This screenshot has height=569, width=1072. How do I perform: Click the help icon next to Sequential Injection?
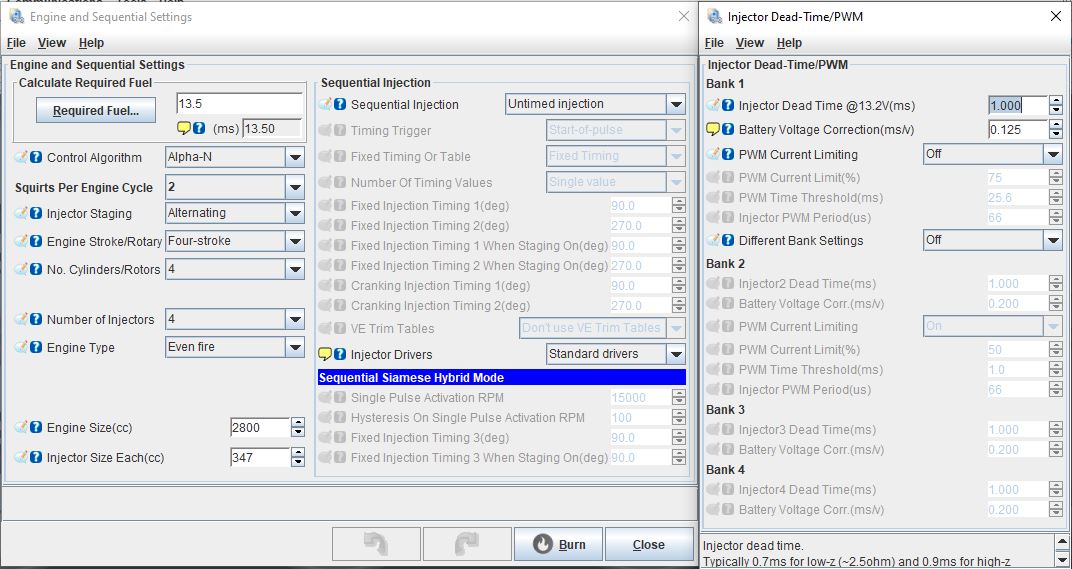(340, 104)
